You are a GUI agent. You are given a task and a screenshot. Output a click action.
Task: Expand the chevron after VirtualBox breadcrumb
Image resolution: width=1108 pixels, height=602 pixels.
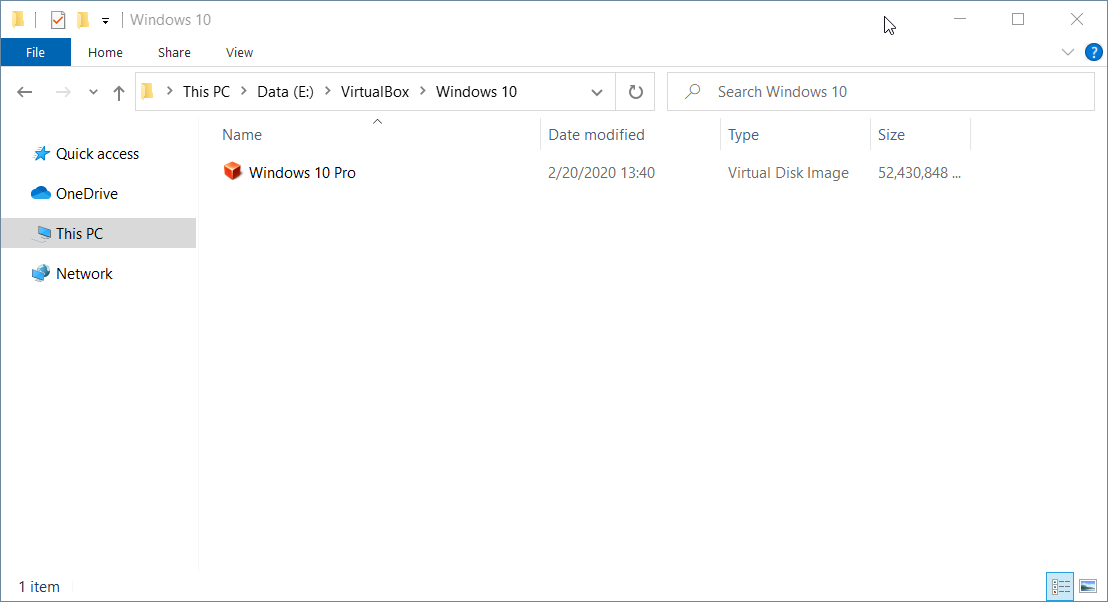coord(423,91)
